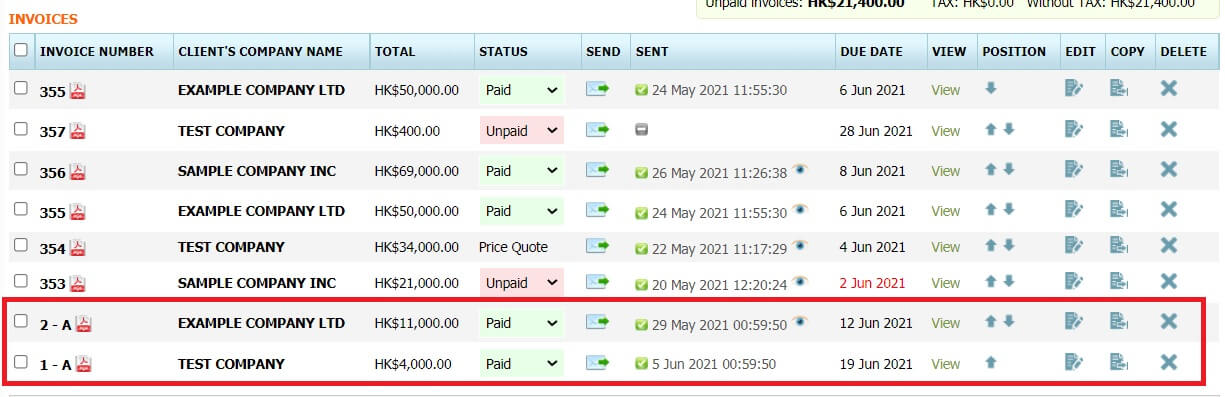
Task: Click View link for invoice 357
Action: click(945, 131)
